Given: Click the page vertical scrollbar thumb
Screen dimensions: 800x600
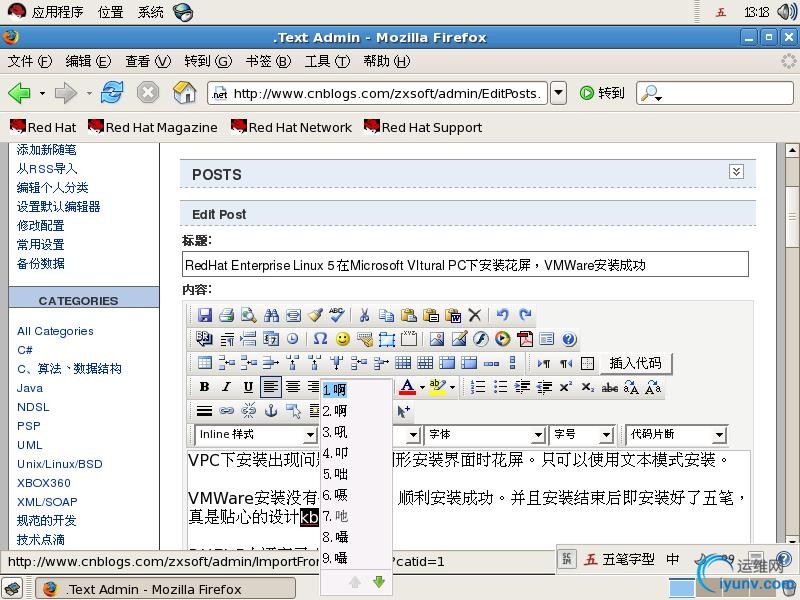Looking at the screenshot, I should 792,216.
